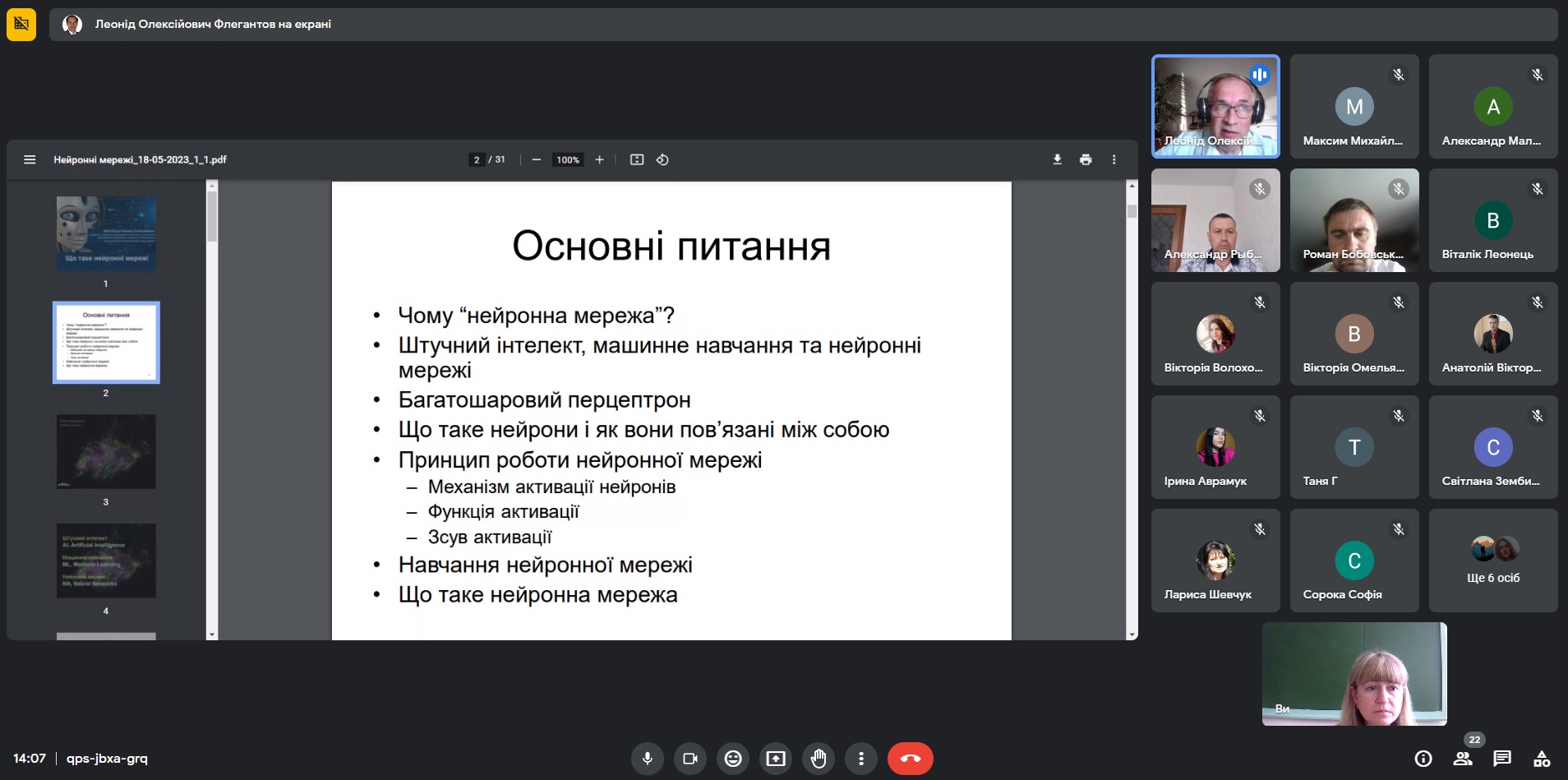Open the activities icon
Viewport: 1568px width, 780px height.
[1542, 759]
